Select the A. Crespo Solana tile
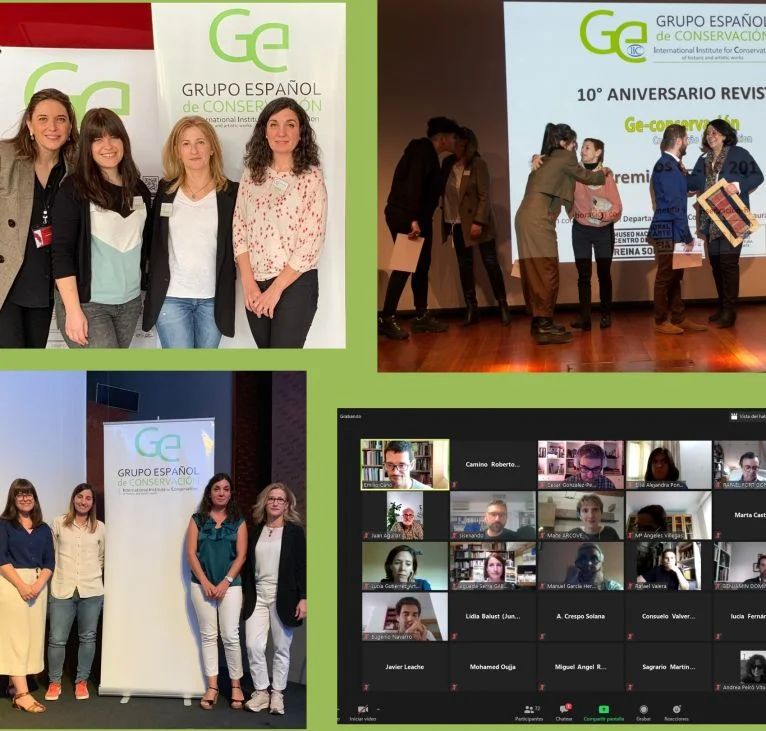Viewport: 766px width, 731px height. 581,616
